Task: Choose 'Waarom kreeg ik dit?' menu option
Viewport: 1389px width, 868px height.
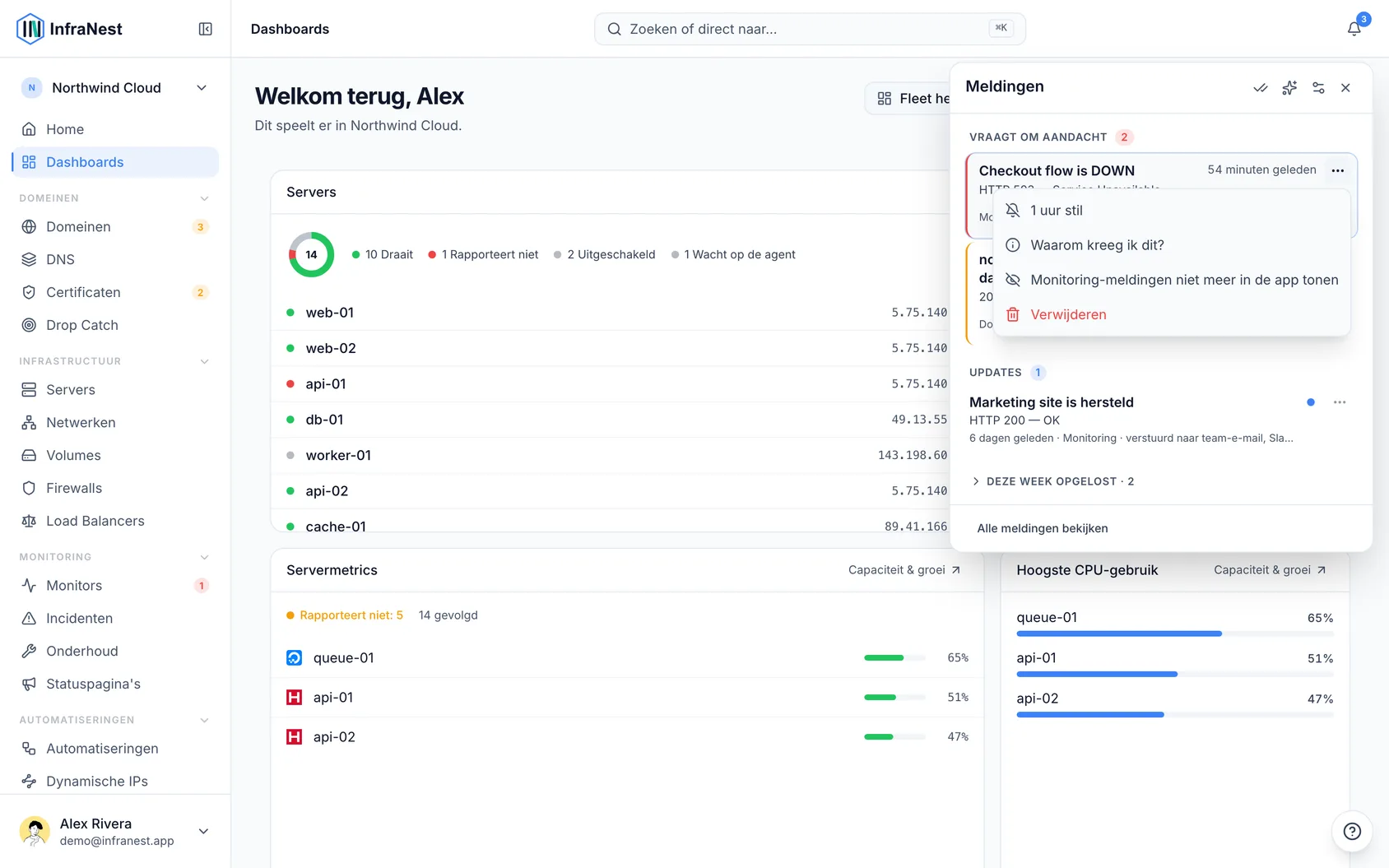Action: point(1172,245)
